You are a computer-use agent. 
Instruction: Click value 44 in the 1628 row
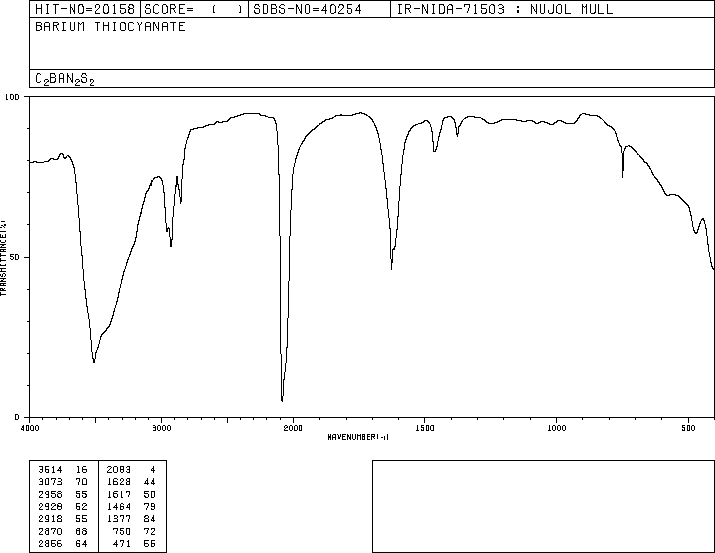tap(150, 482)
